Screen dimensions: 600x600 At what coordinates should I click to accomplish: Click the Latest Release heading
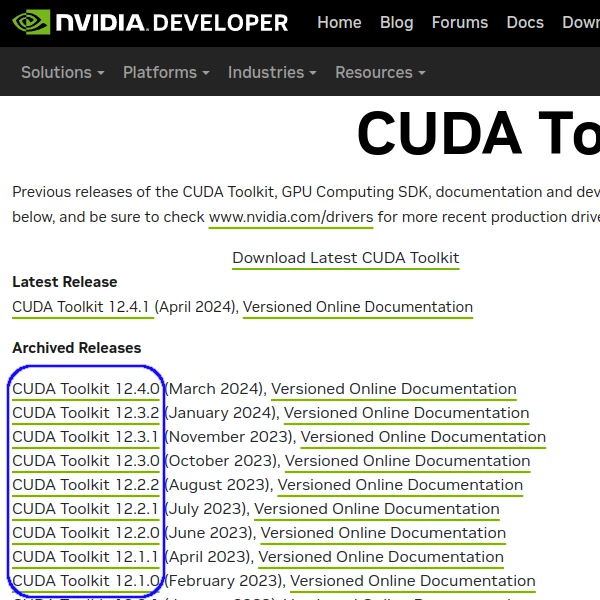click(x=65, y=282)
